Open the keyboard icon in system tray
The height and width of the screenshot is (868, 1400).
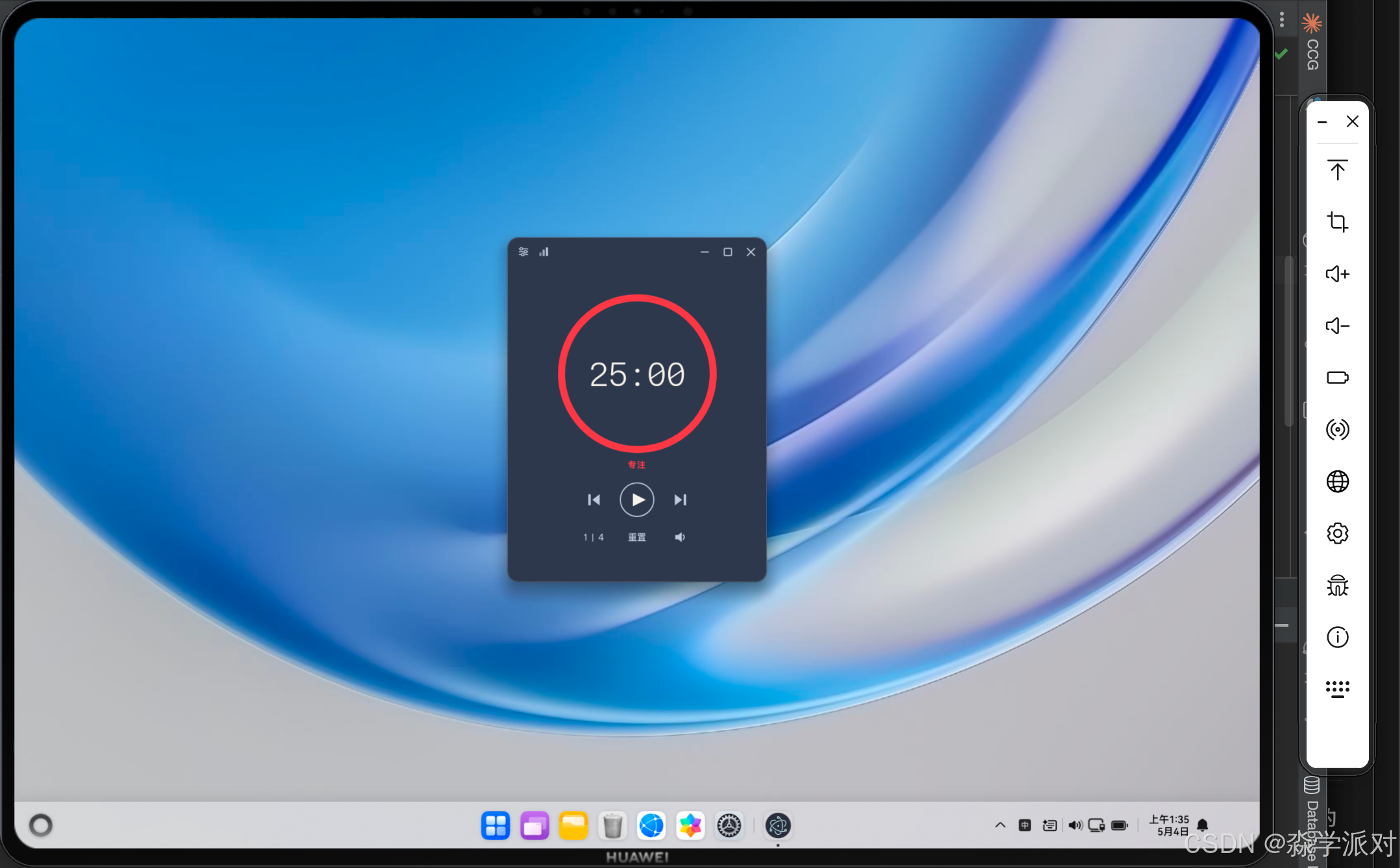[1050, 825]
